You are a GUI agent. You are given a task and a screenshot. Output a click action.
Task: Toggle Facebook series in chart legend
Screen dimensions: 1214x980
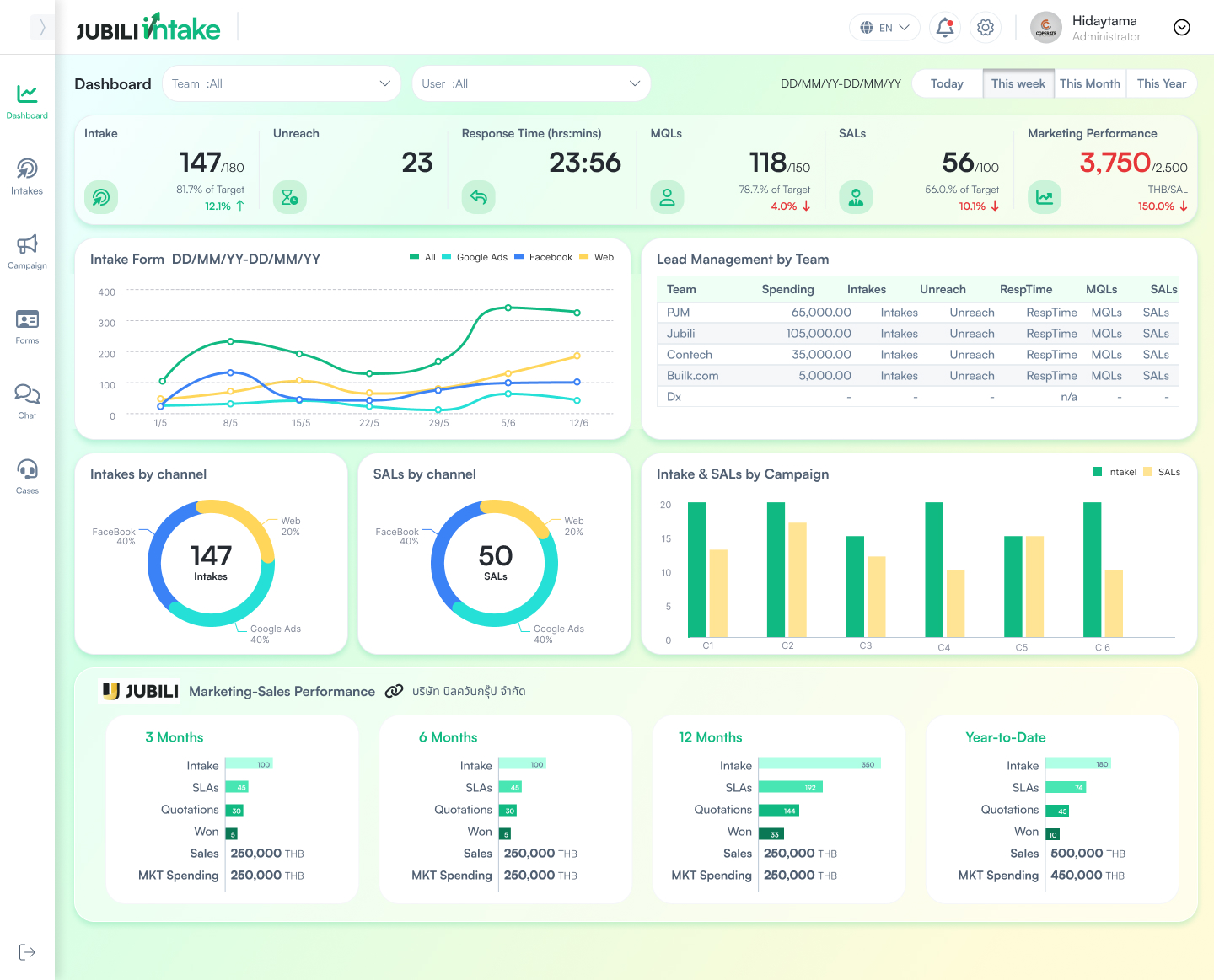tap(544, 257)
